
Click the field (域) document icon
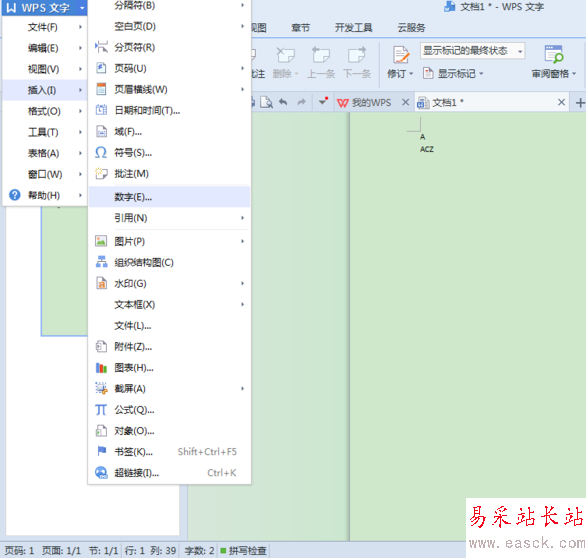point(101,131)
